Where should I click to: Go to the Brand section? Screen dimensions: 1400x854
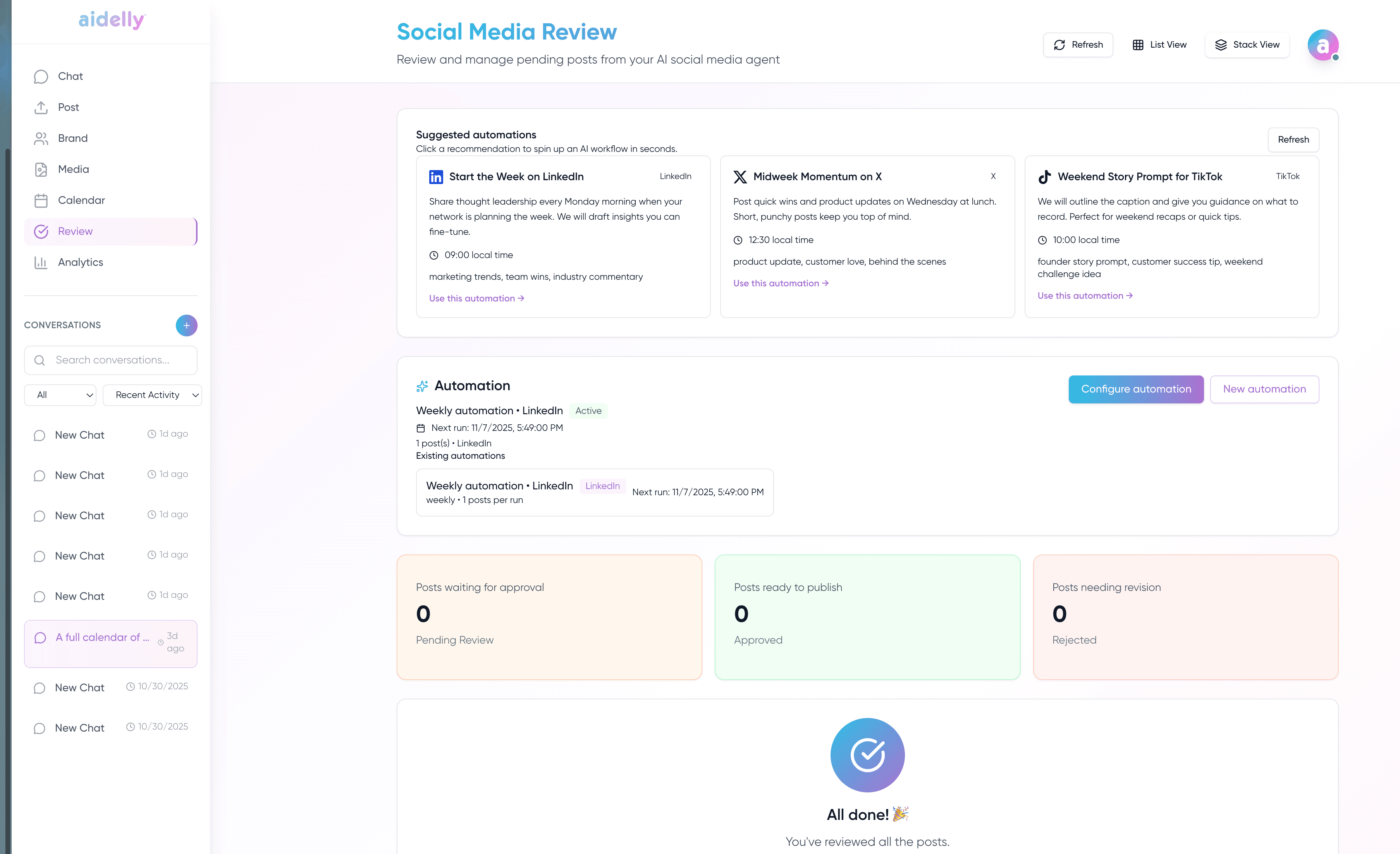click(x=73, y=138)
